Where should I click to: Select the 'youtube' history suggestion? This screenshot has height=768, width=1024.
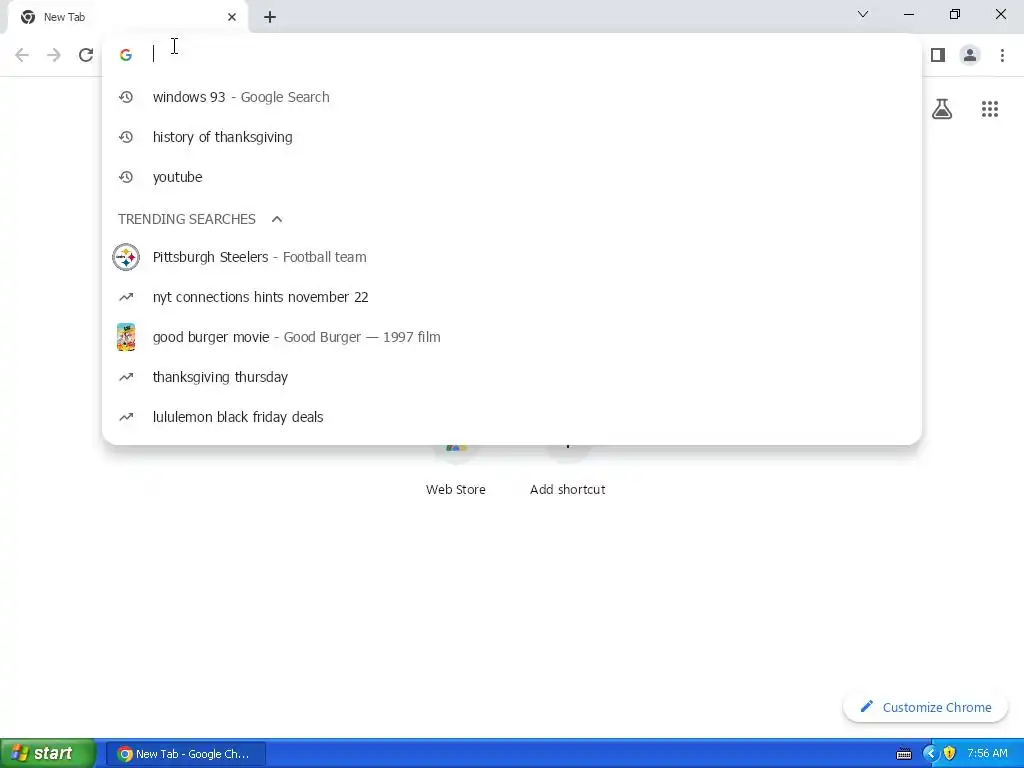tap(512, 177)
